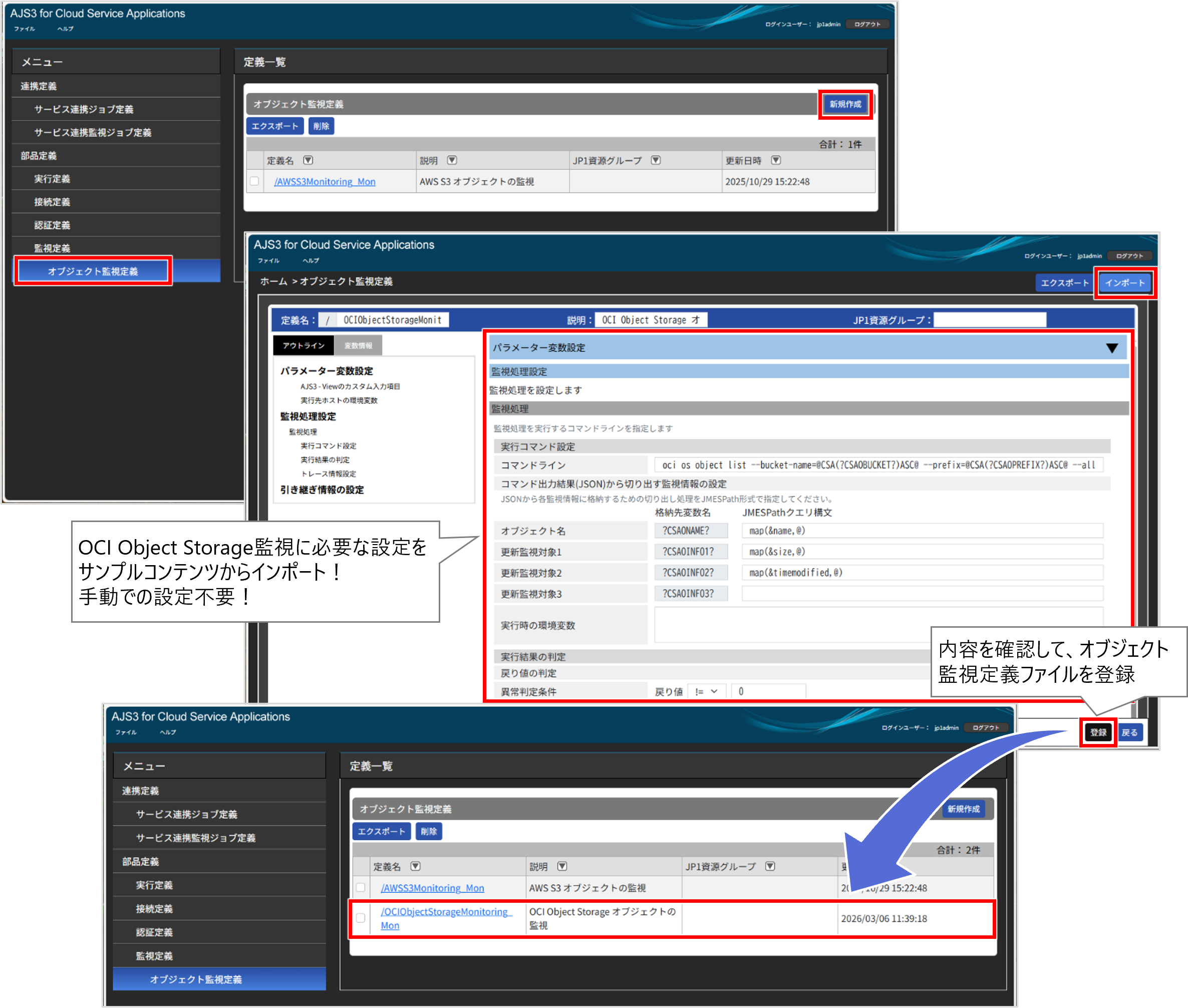Click 新規作成 in the 2件 list window

[964, 809]
